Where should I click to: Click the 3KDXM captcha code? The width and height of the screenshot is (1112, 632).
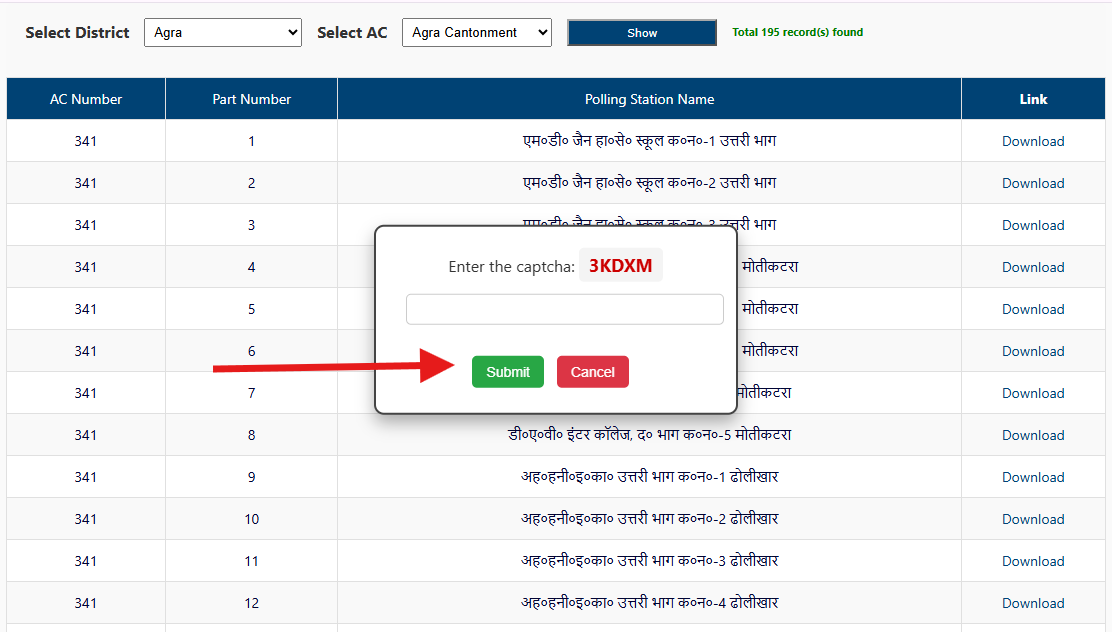click(x=621, y=265)
